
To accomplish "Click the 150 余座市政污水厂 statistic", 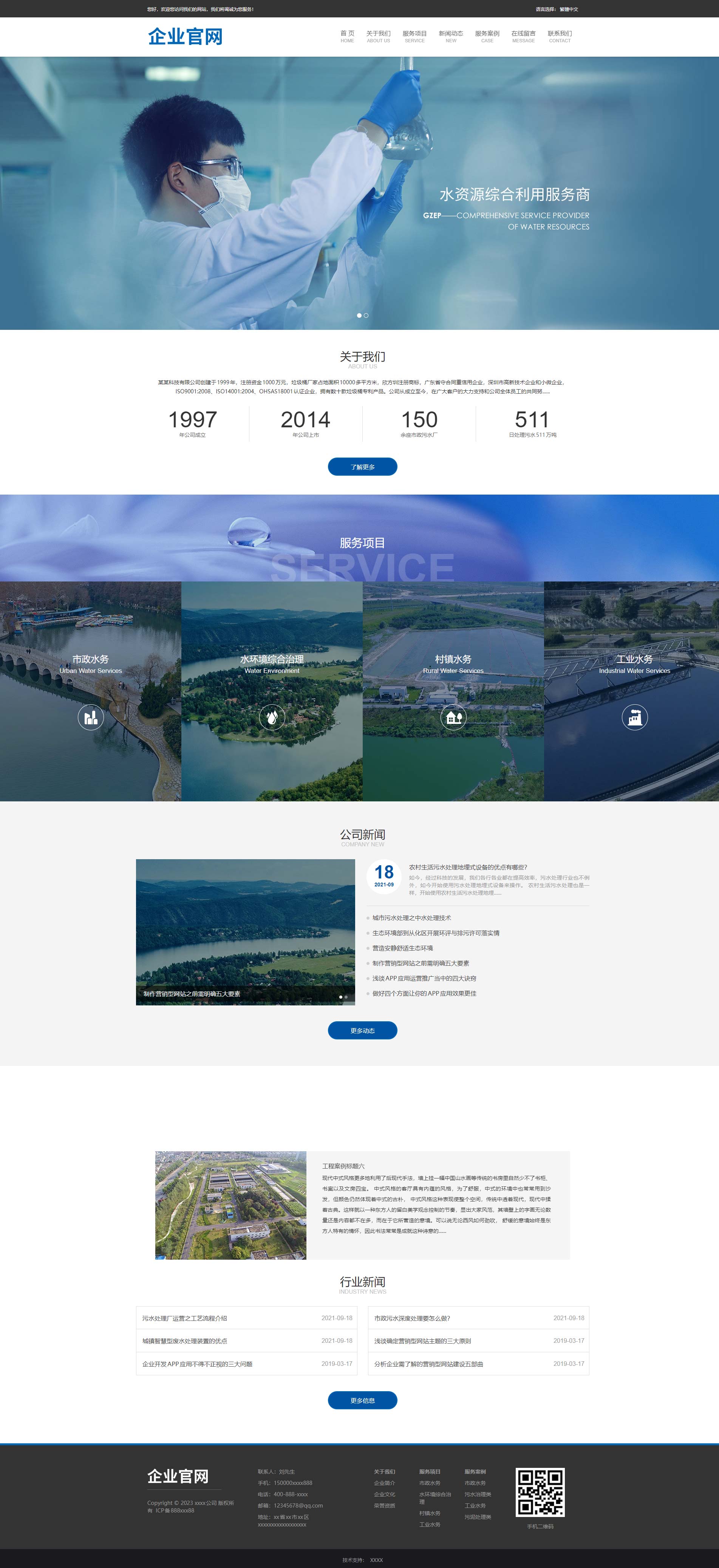I will pyautogui.click(x=419, y=423).
